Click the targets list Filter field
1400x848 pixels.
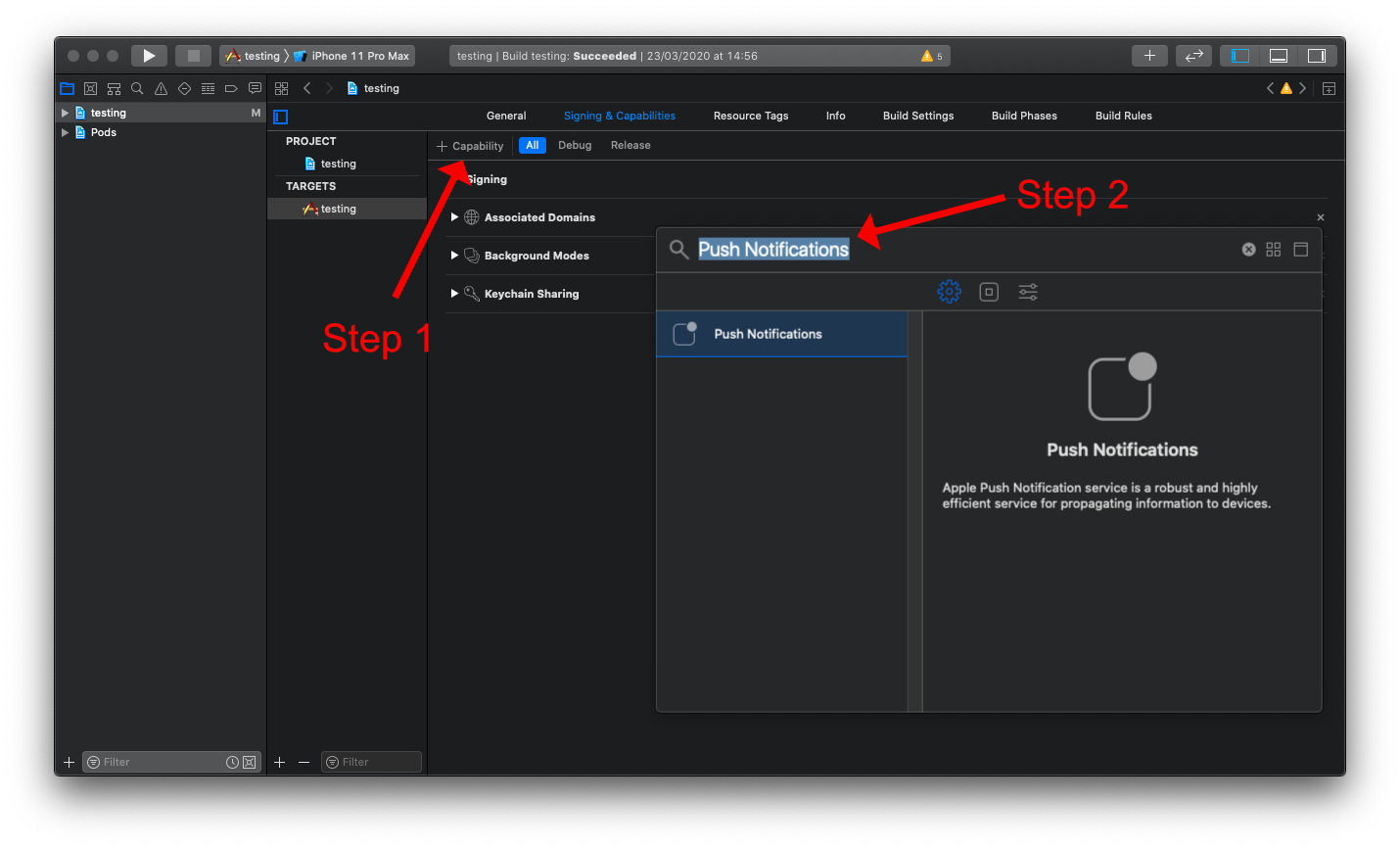[x=372, y=762]
